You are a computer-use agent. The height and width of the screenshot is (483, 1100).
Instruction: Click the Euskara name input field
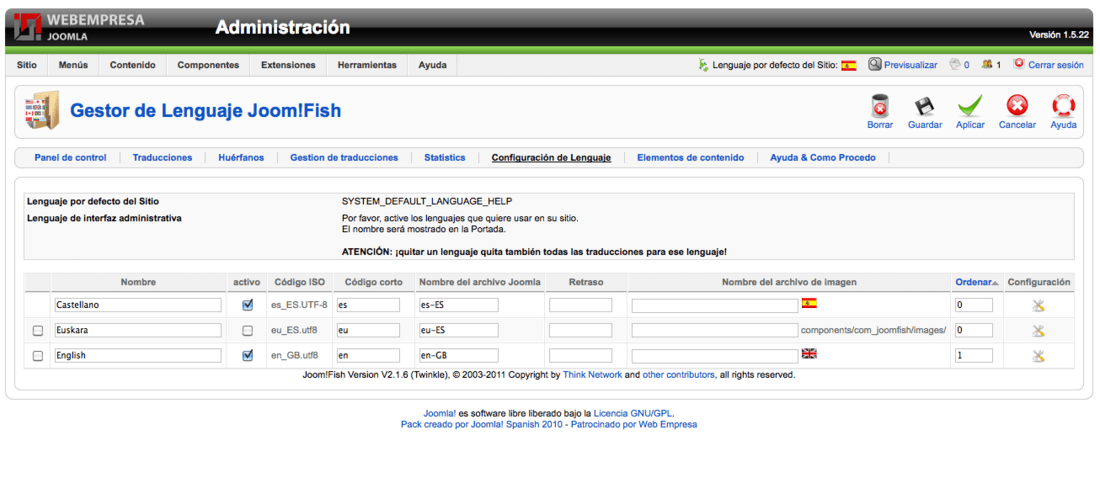point(138,331)
